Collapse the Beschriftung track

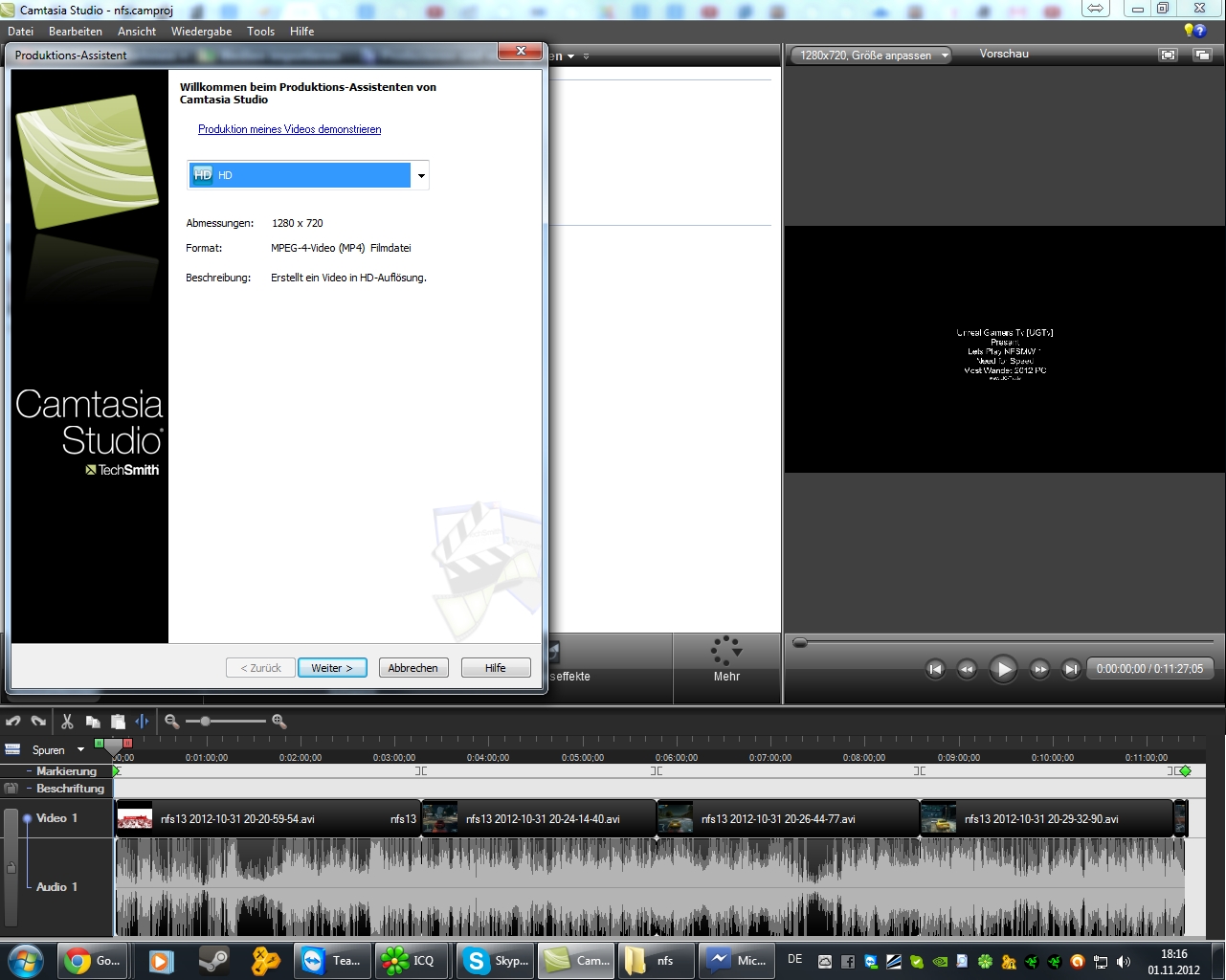point(30,789)
